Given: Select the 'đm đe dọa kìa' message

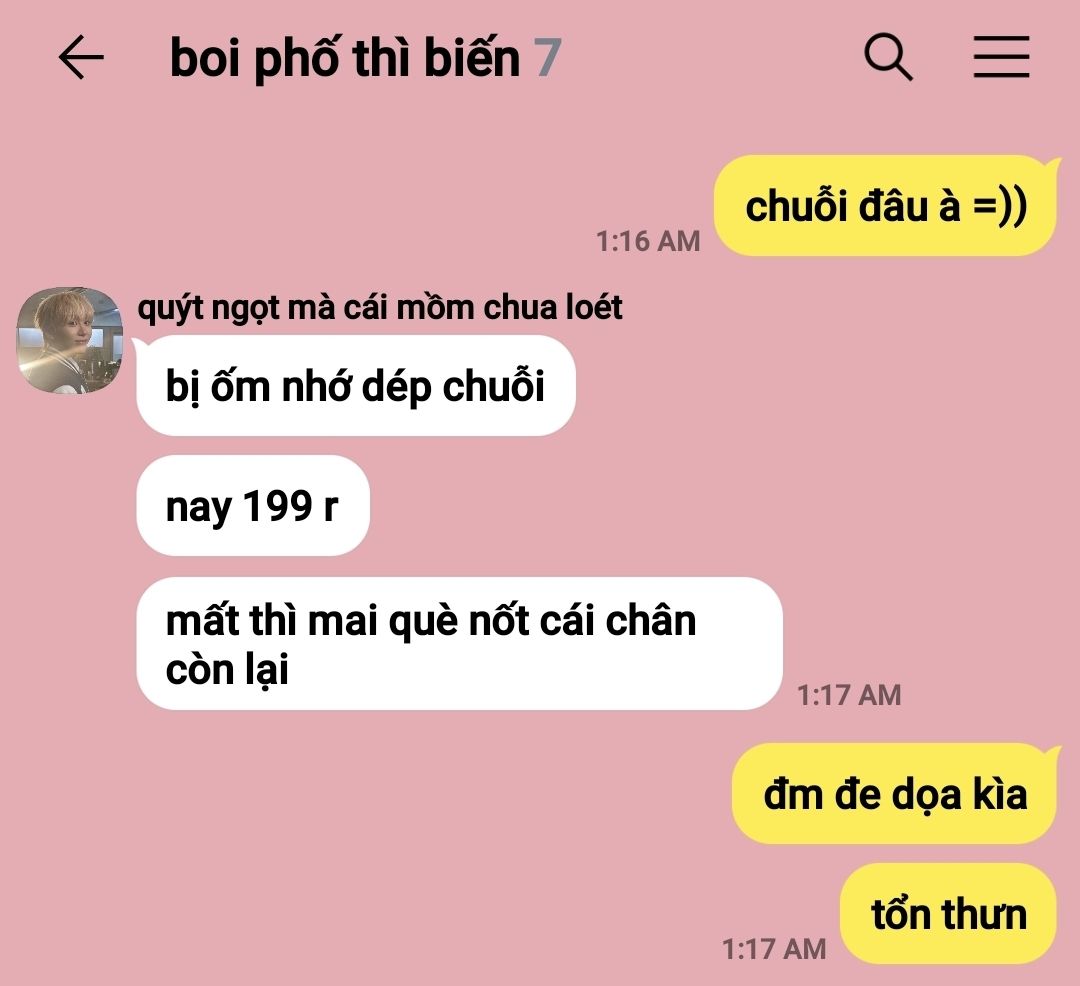Looking at the screenshot, I should [x=895, y=793].
